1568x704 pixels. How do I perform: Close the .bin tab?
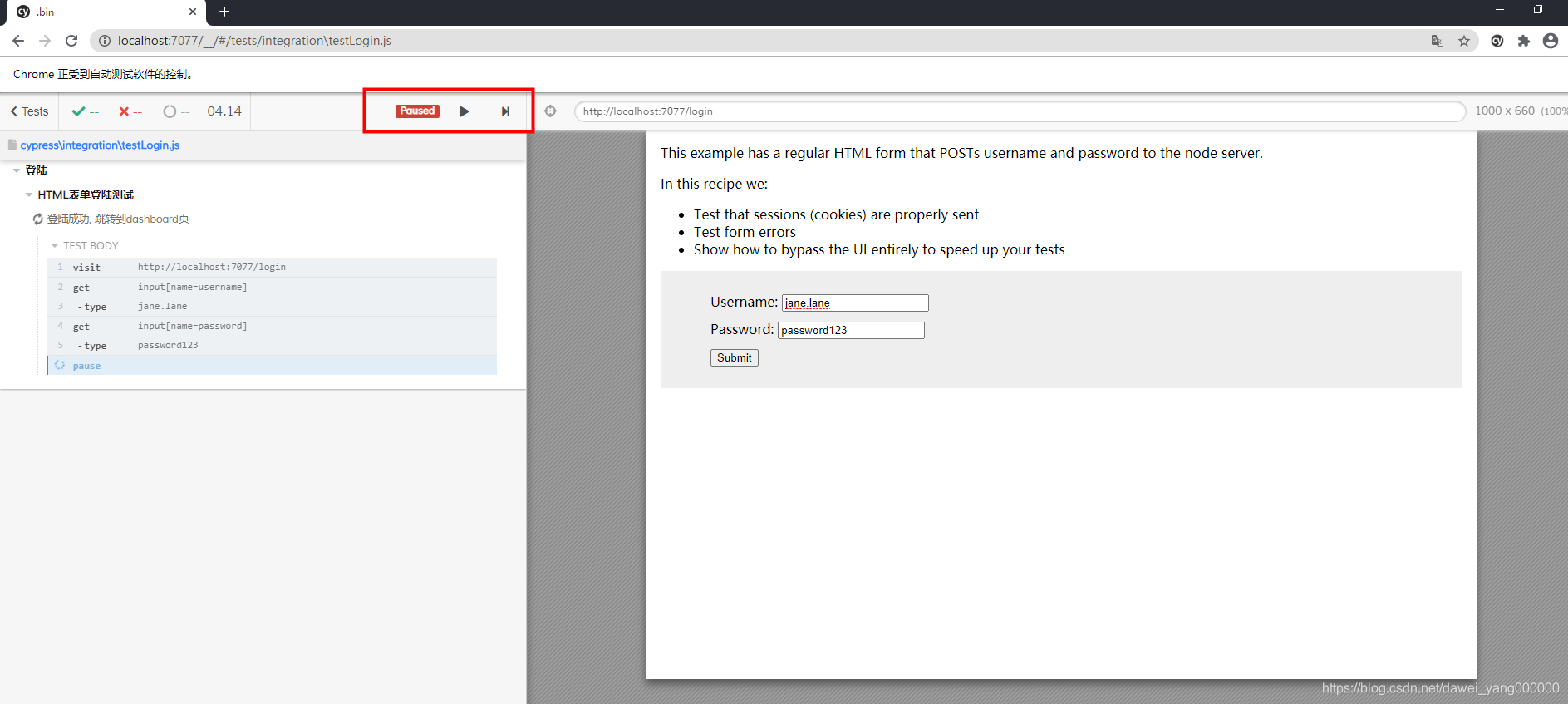[193, 12]
